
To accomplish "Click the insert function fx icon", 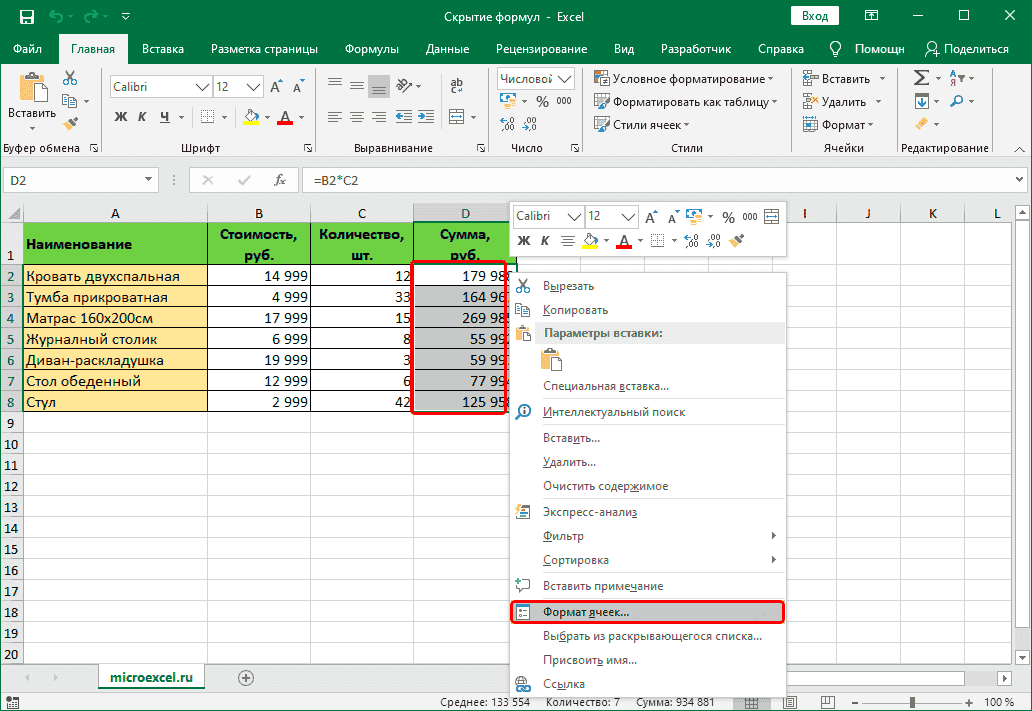I will coord(282,181).
